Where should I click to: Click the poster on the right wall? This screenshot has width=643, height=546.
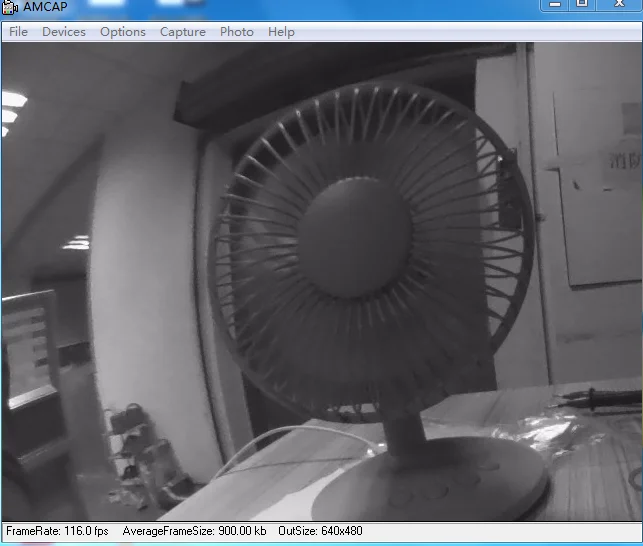click(600, 190)
